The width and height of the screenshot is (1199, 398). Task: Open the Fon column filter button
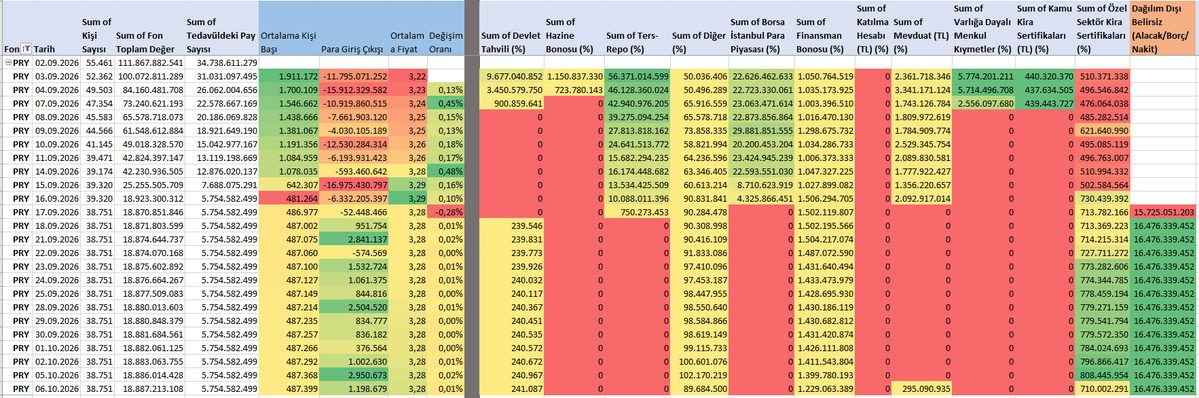click(27, 50)
